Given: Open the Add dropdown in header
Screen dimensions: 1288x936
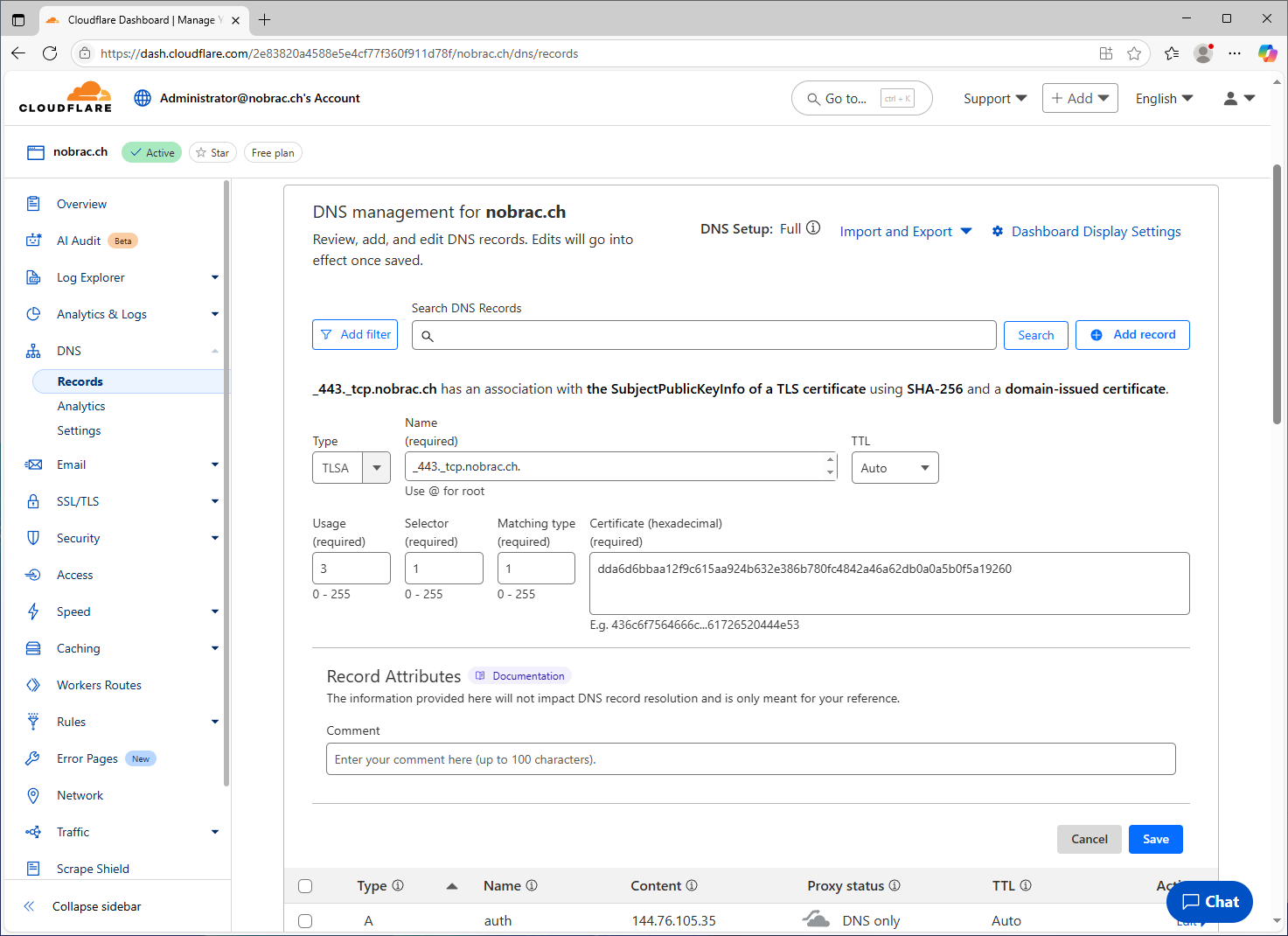Looking at the screenshot, I should (1080, 98).
